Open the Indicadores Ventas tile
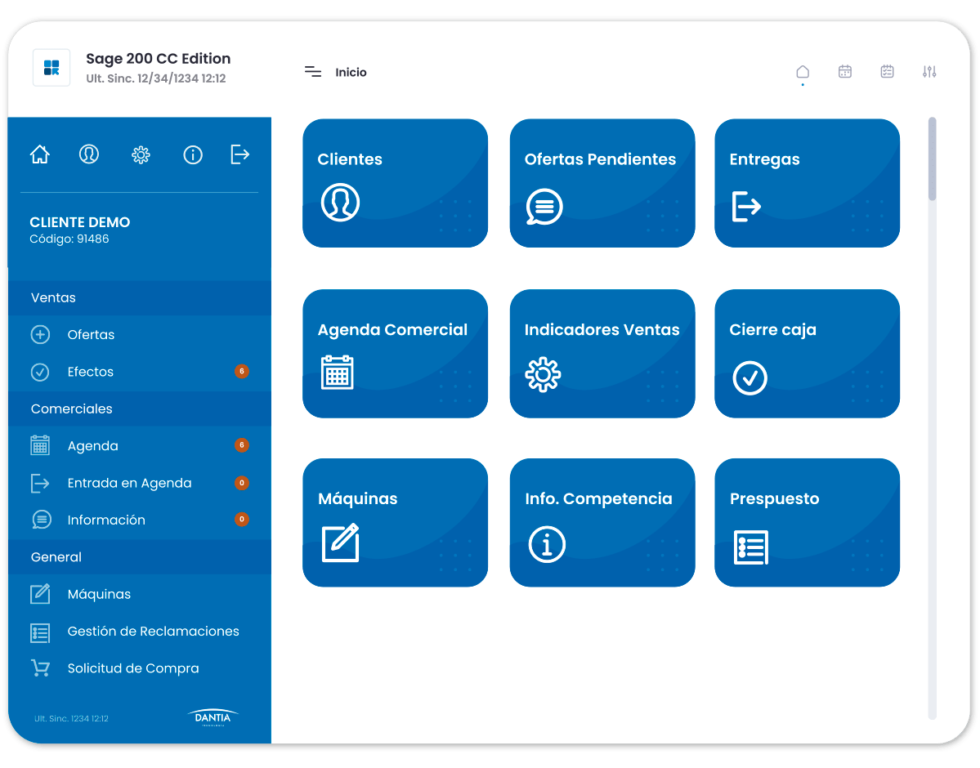This screenshot has width=980, height=768. [x=602, y=353]
